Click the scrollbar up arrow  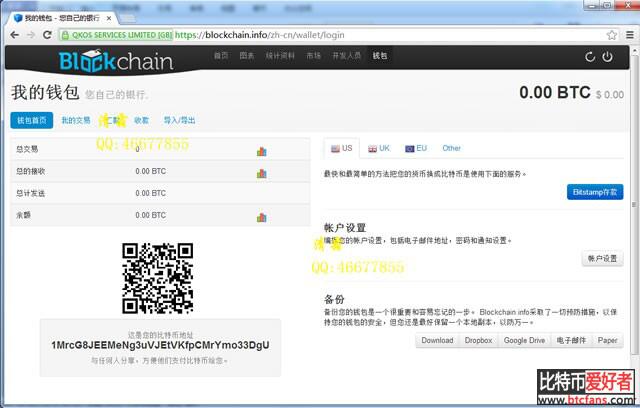635,51
